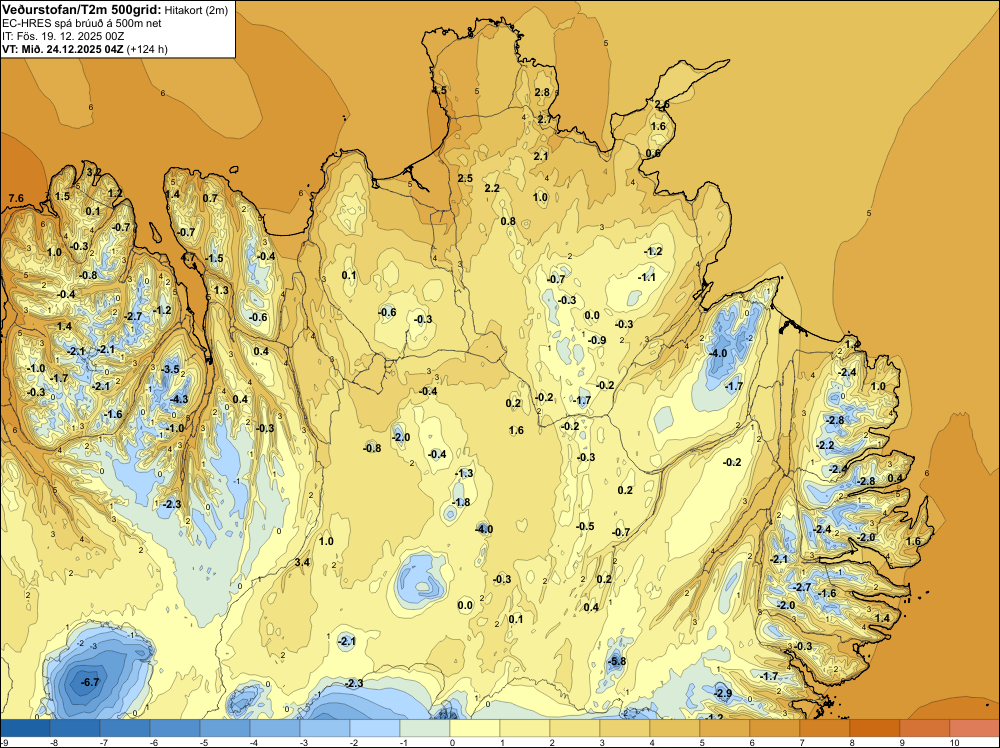This screenshot has width=1000, height=748.
Task: Click the legend swatch between 8 and 9
Action: click(x=875, y=728)
